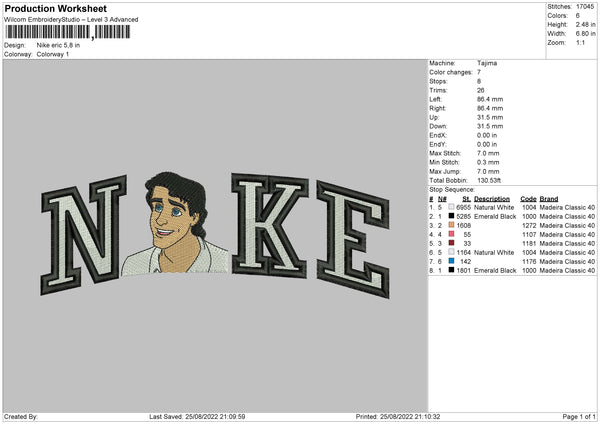Click the Machine value Tajima
Viewport: 600px width, 424px height.
tap(487, 63)
